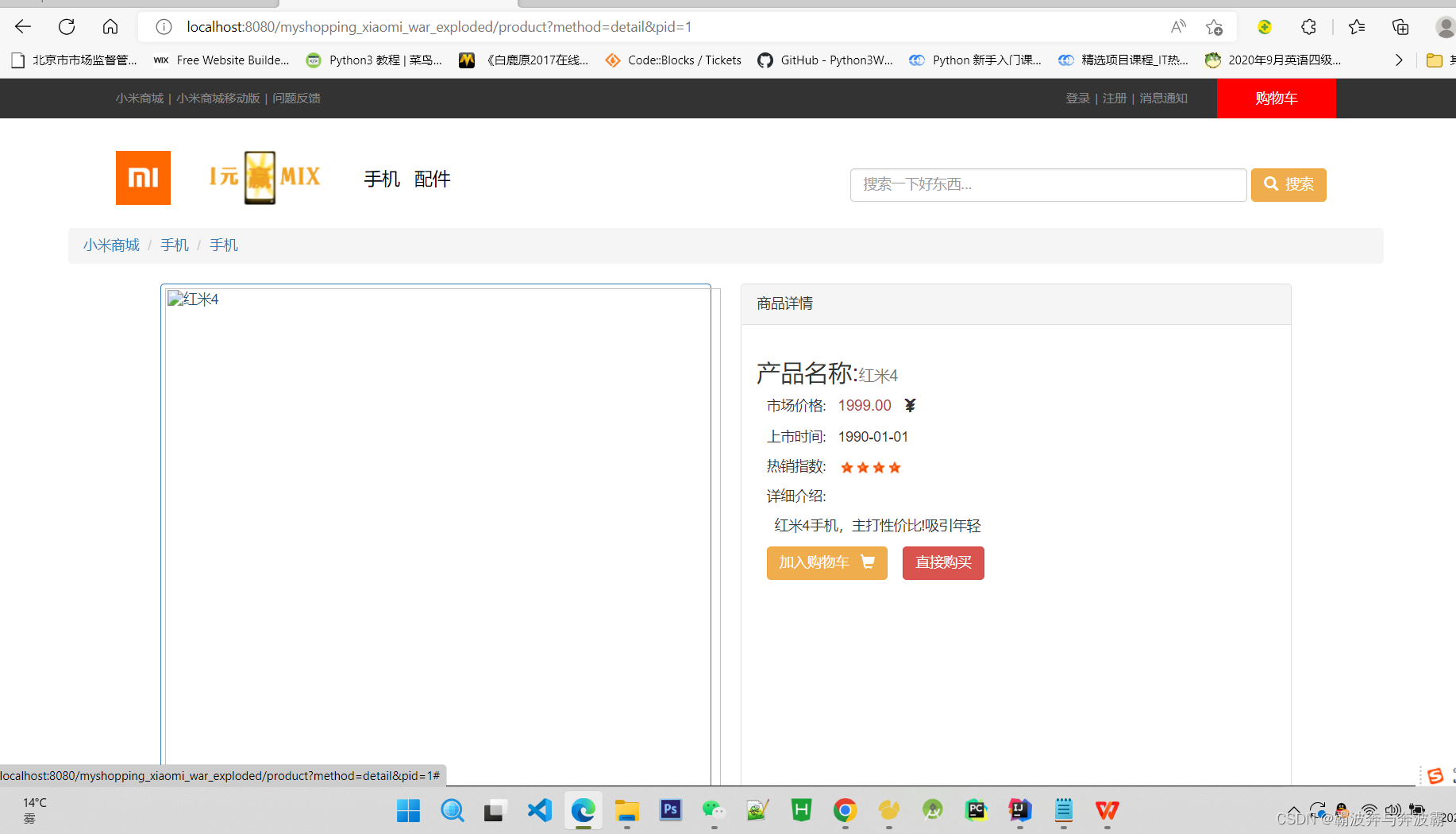Reload the page with the refresh icon

click(x=67, y=27)
